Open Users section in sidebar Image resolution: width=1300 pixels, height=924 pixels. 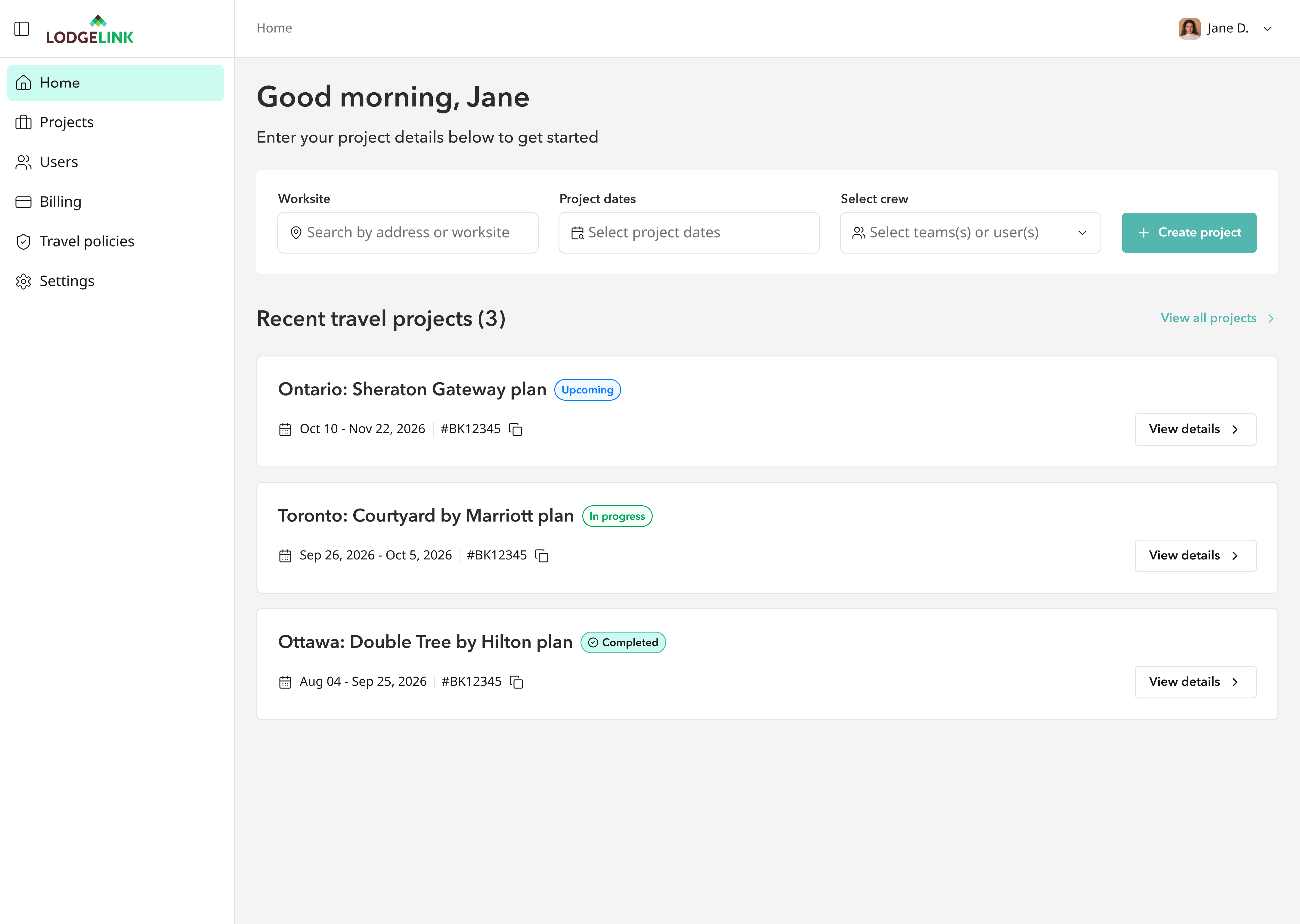point(116,162)
